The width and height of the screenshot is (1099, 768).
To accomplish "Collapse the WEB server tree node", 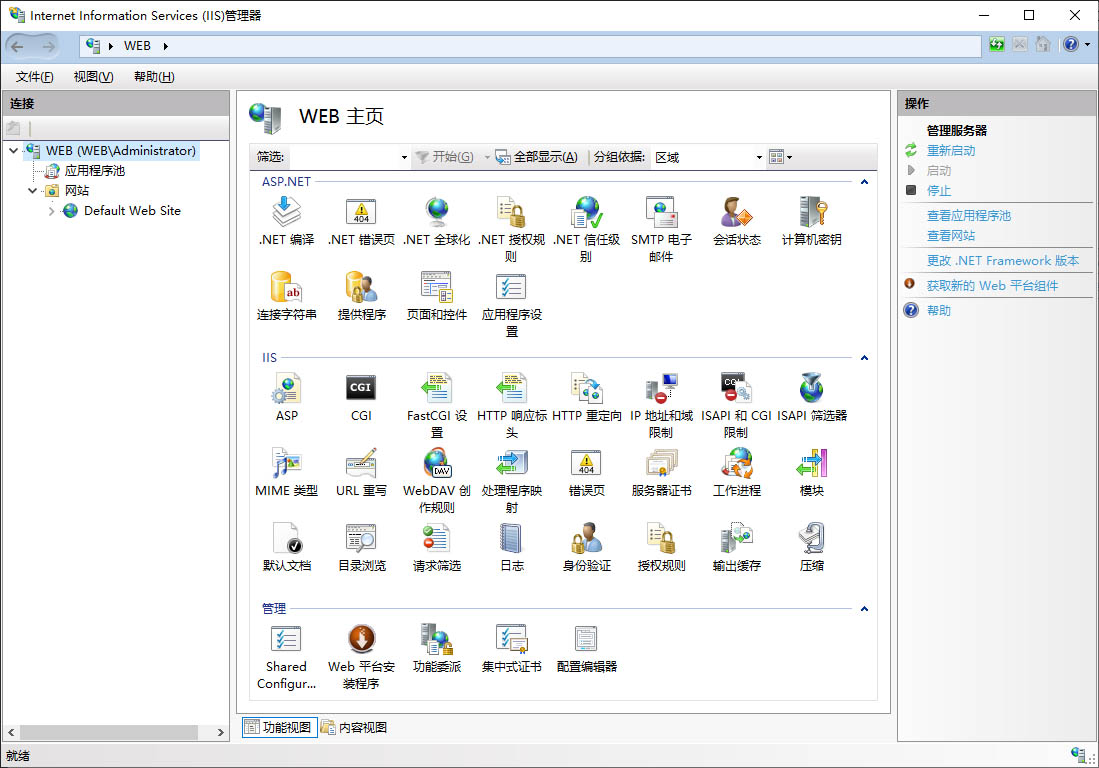I will tap(13, 151).
